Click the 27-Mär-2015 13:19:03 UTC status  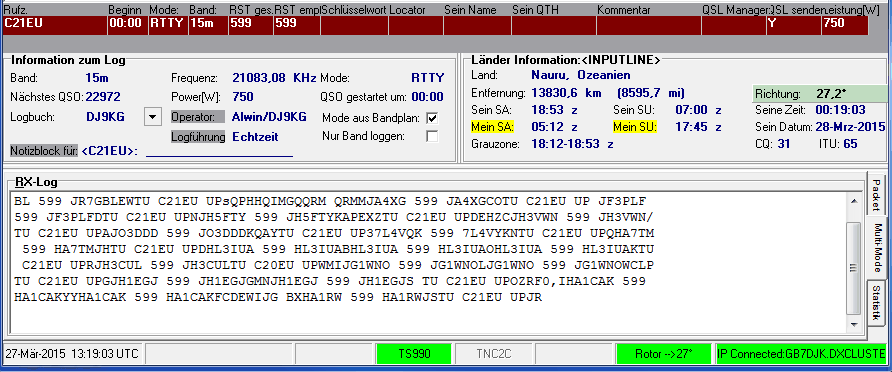pos(72,354)
